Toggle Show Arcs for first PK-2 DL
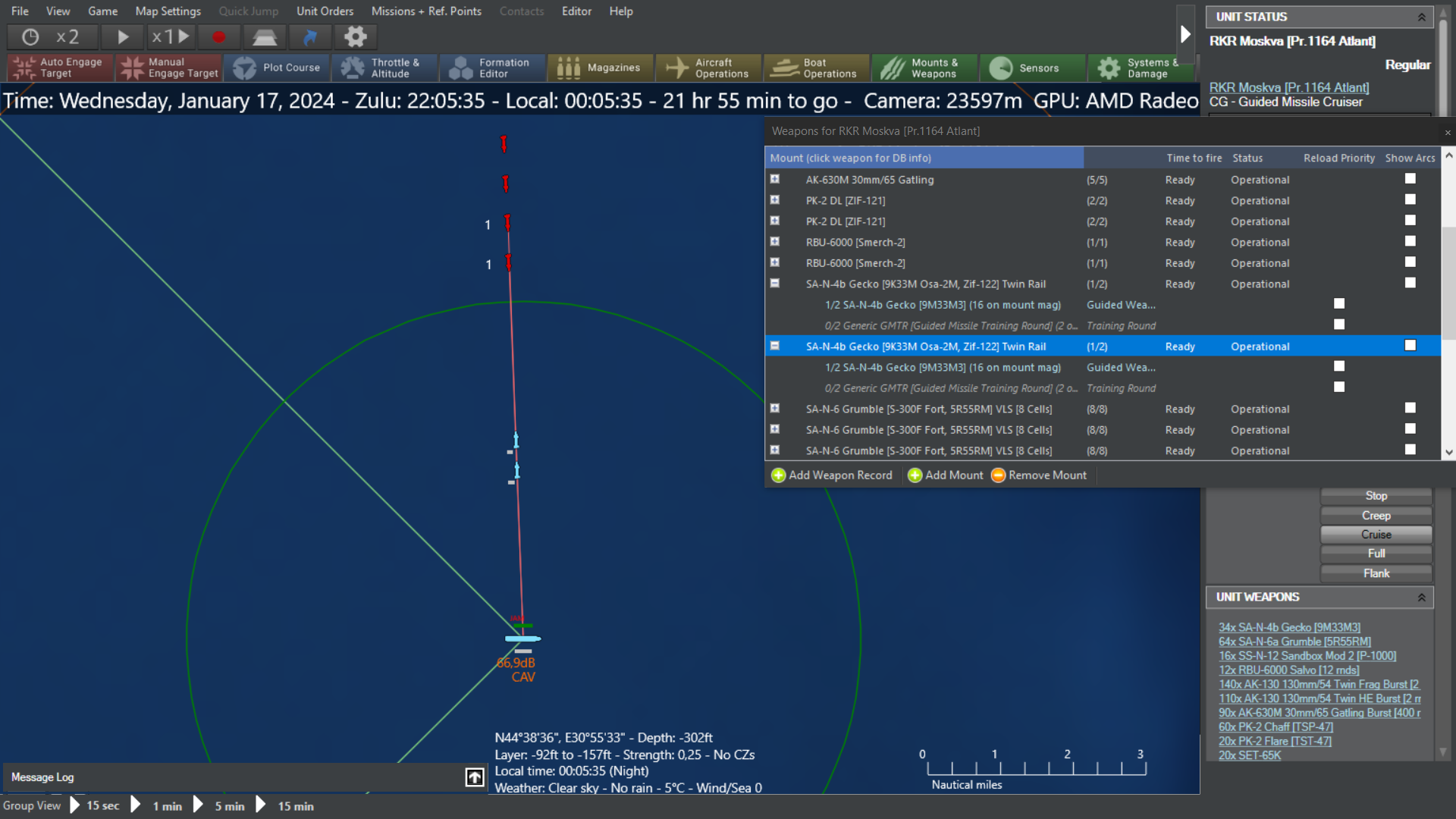Screen dimensions: 1456x819 point(1410,199)
